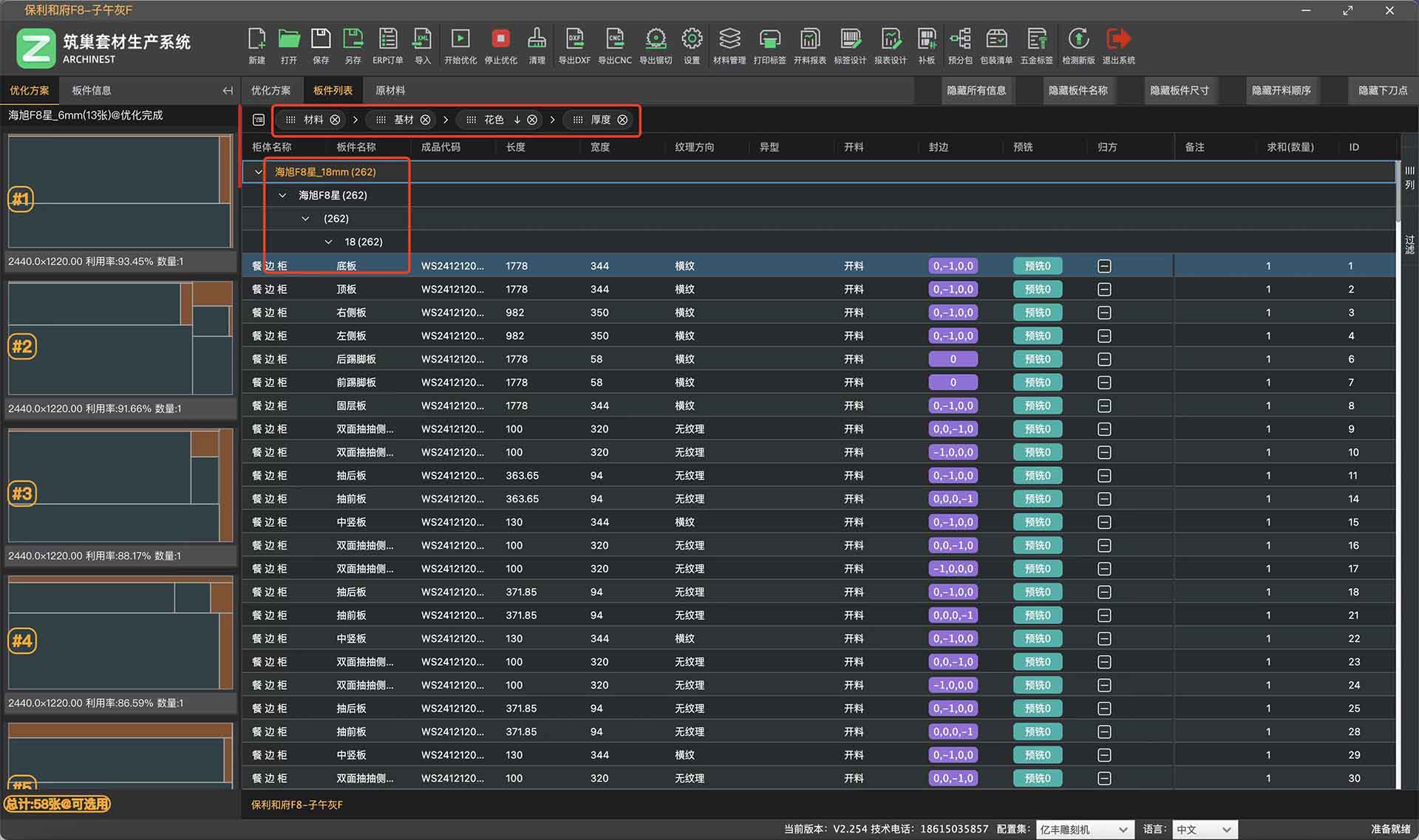Click the 隐藏开料顺序 button
Image resolution: width=1419 pixels, height=840 pixels.
tap(1281, 90)
